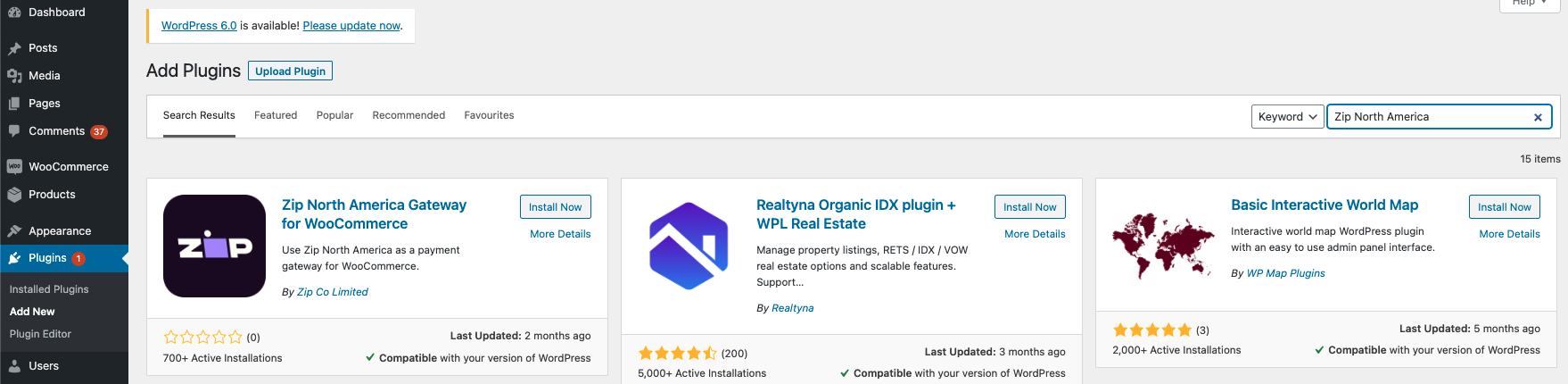Screen dimensions: 1568x384
Task: Open the Keyword search type dropdown
Action: tap(1288, 117)
